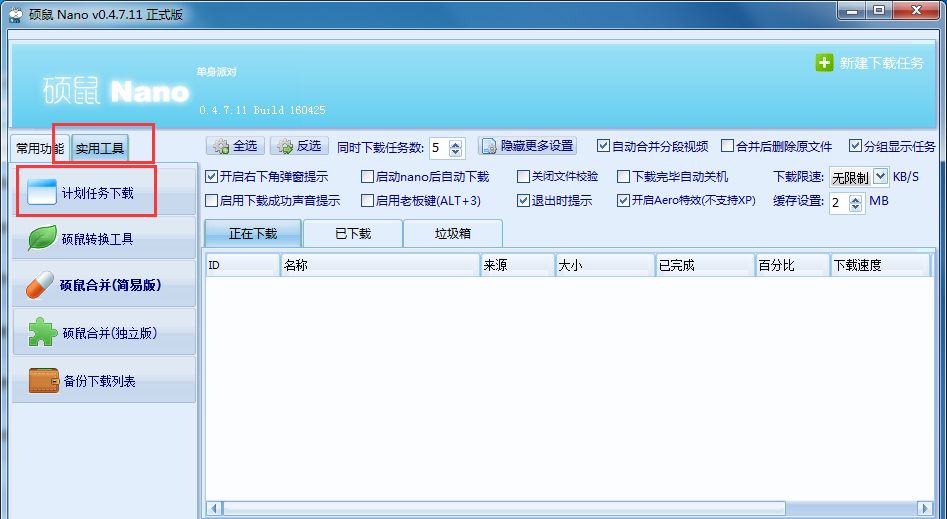This screenshot has width=947, height=519.
Task: Click the capsule pill icon for 硕鼠合并(简易版)
Action: (x=40, y=285)
